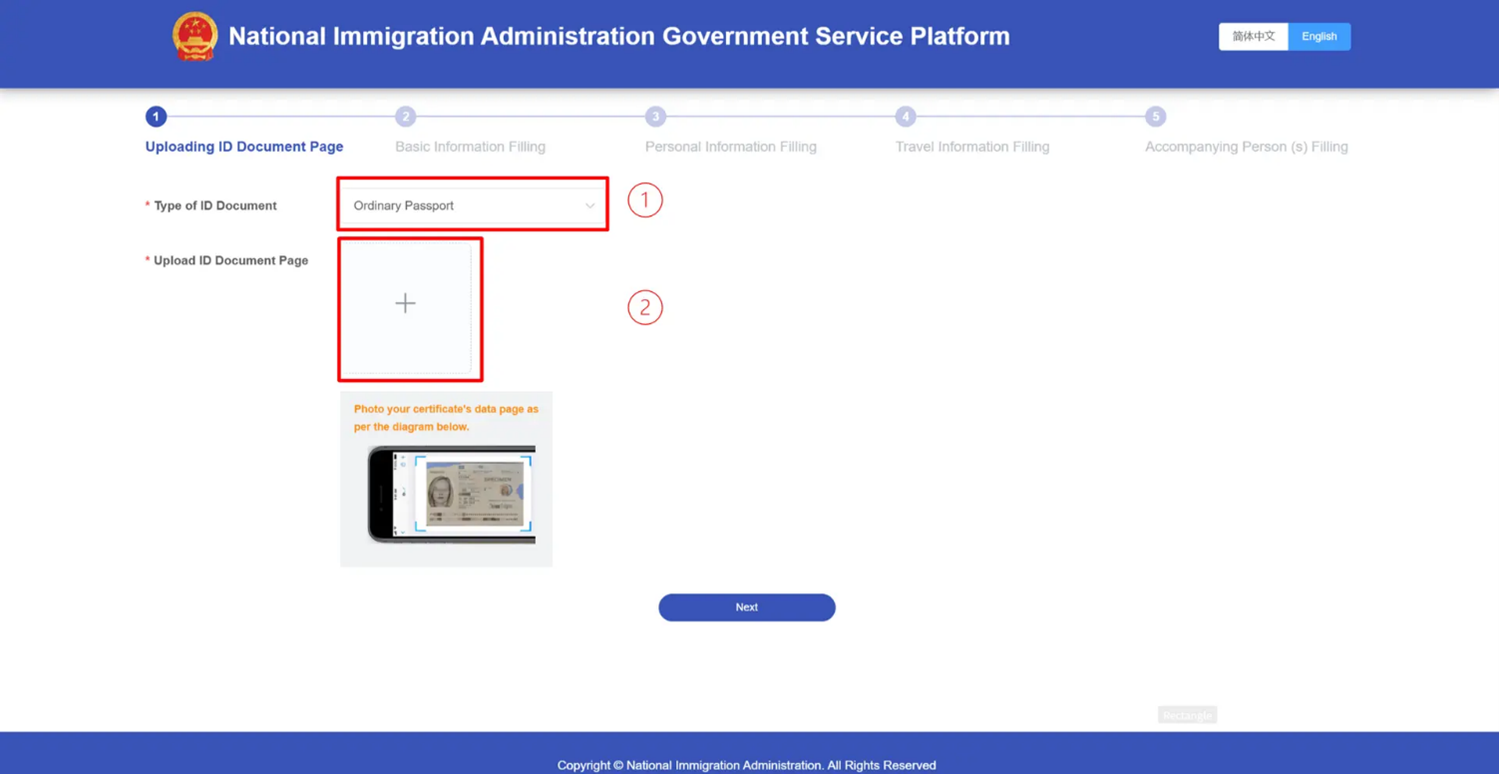Click the passport photo example thumbnail
The height and width of the screenshot is (774, 1499).
tap(452, 495)
